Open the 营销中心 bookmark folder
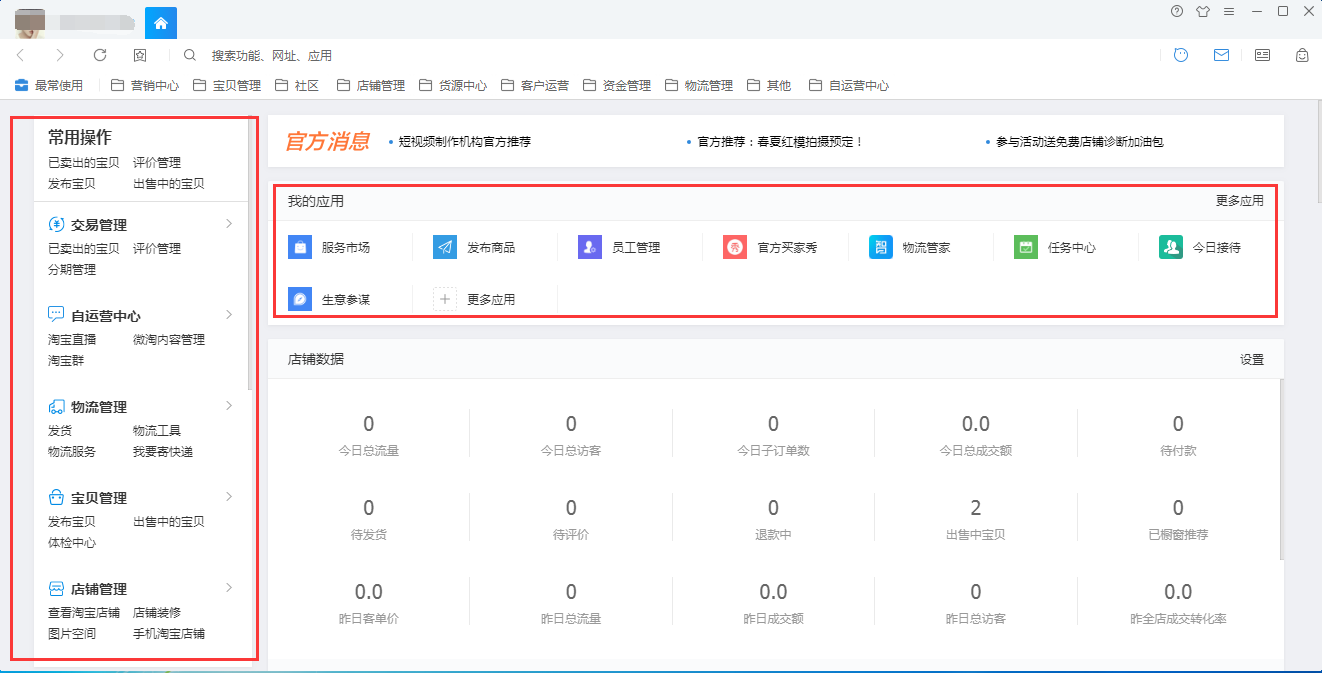This screenshot has width=1322, height=673. [145, 86]
